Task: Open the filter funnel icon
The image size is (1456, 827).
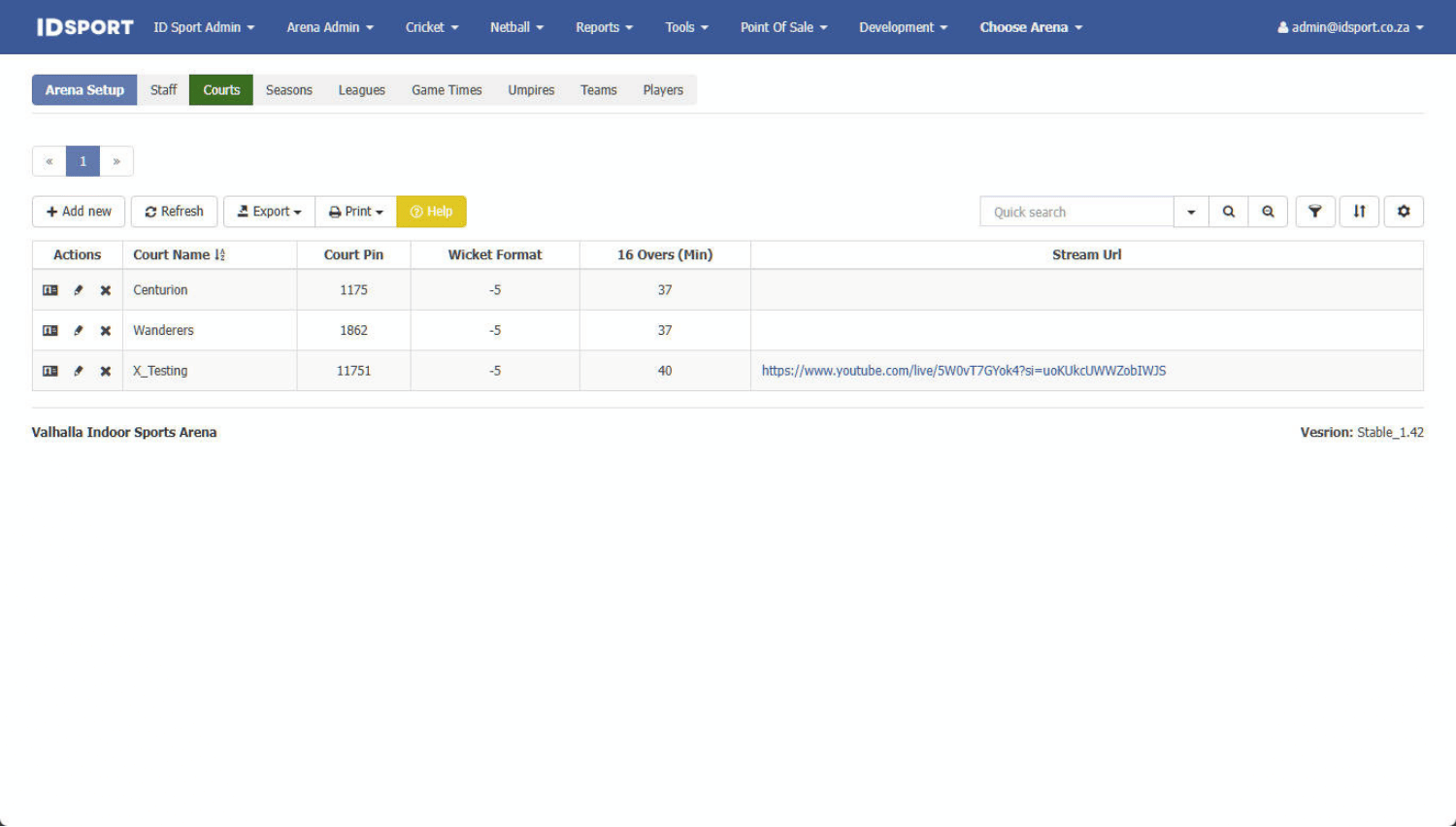Action: click(x=1314, y=212)
